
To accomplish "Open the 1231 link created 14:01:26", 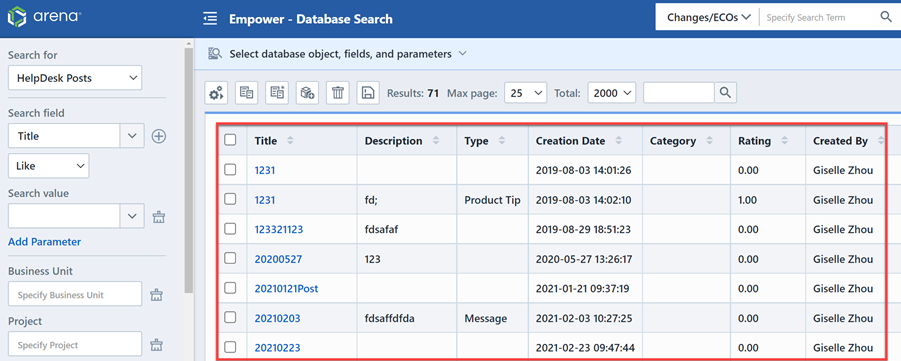I will [265, 170].
